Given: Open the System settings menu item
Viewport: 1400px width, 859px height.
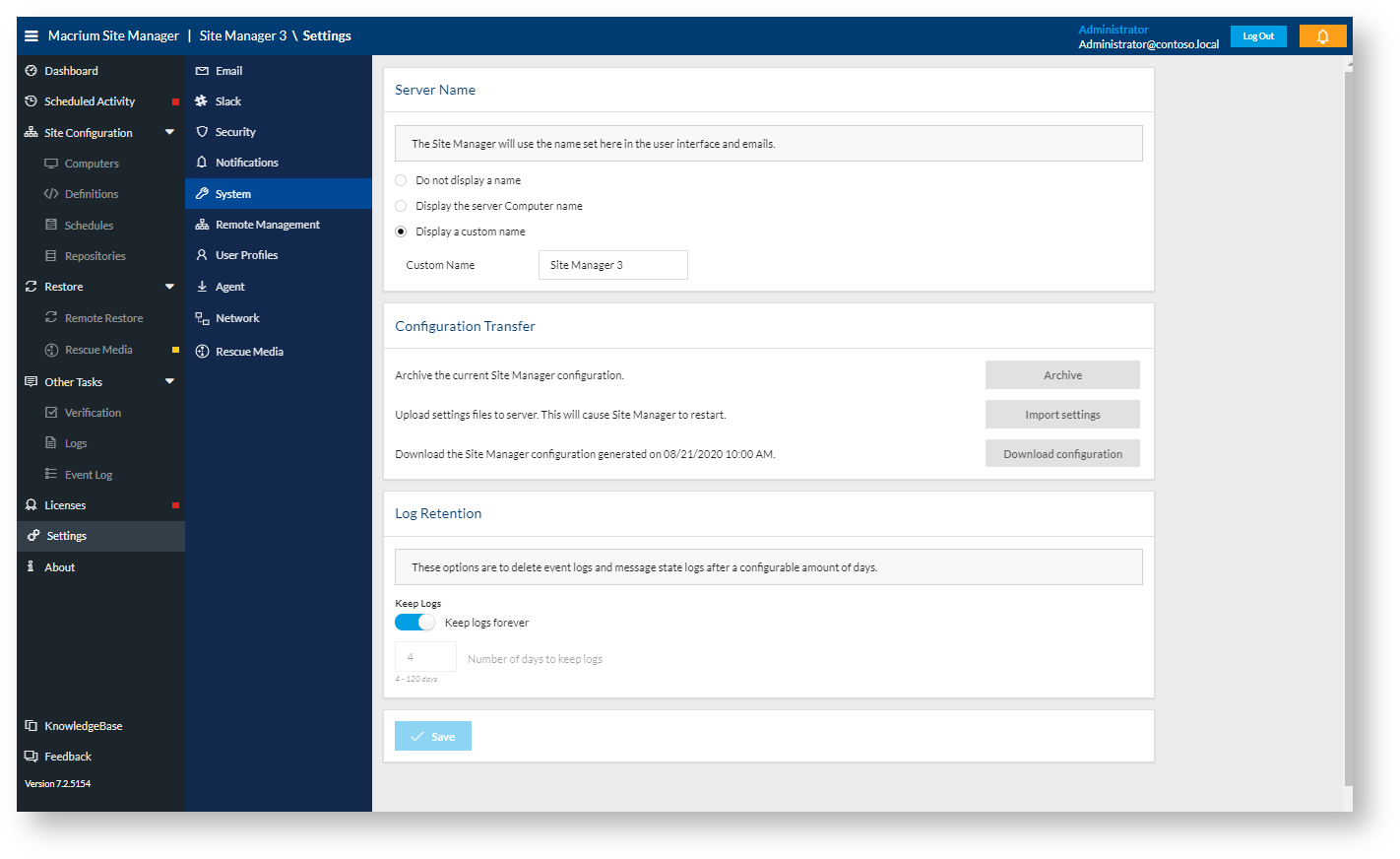Looking at the screenshot, I should (279, 194).
